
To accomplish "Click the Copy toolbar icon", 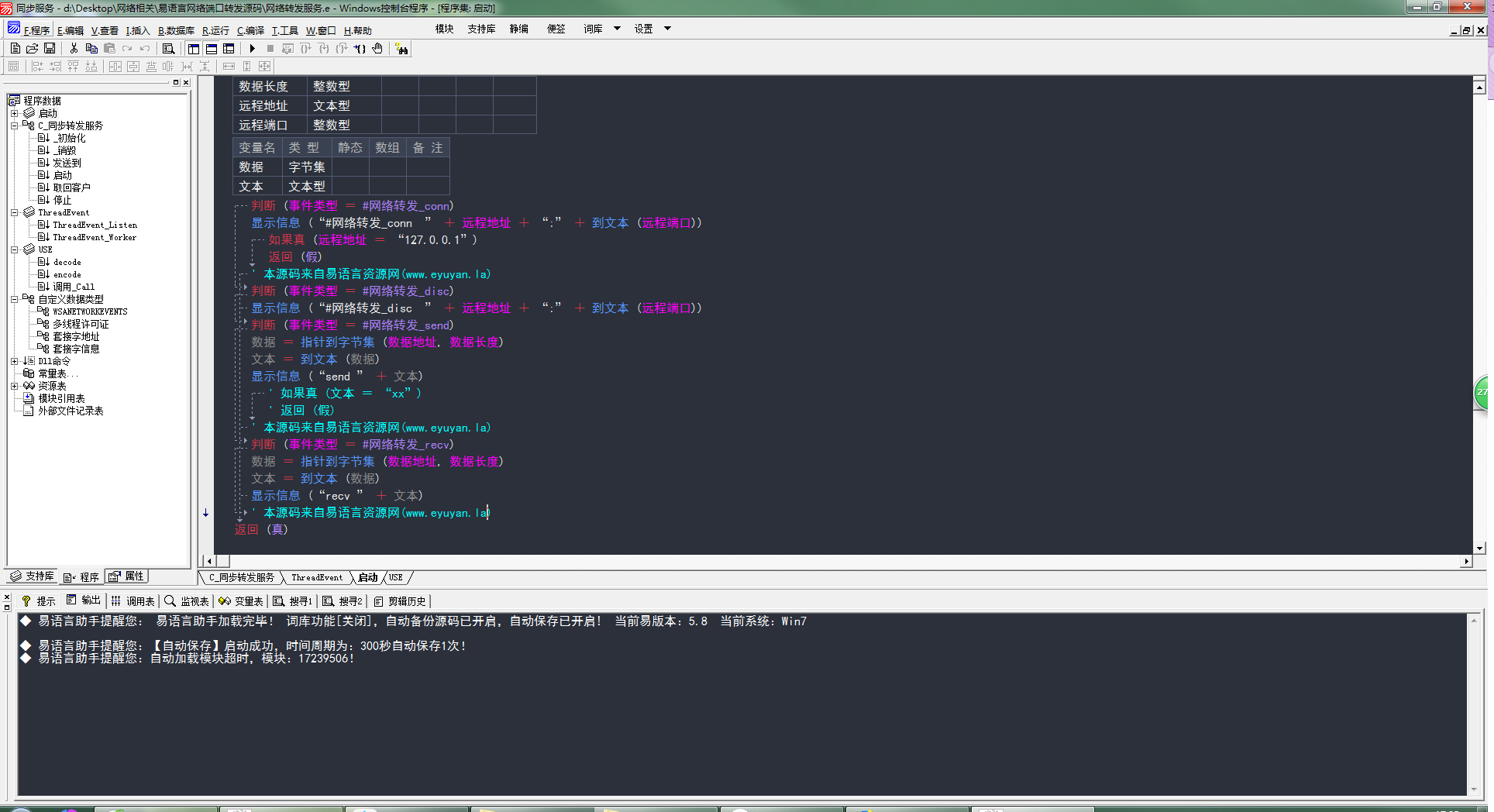I will pyautogui.click(x=91, y=48).
